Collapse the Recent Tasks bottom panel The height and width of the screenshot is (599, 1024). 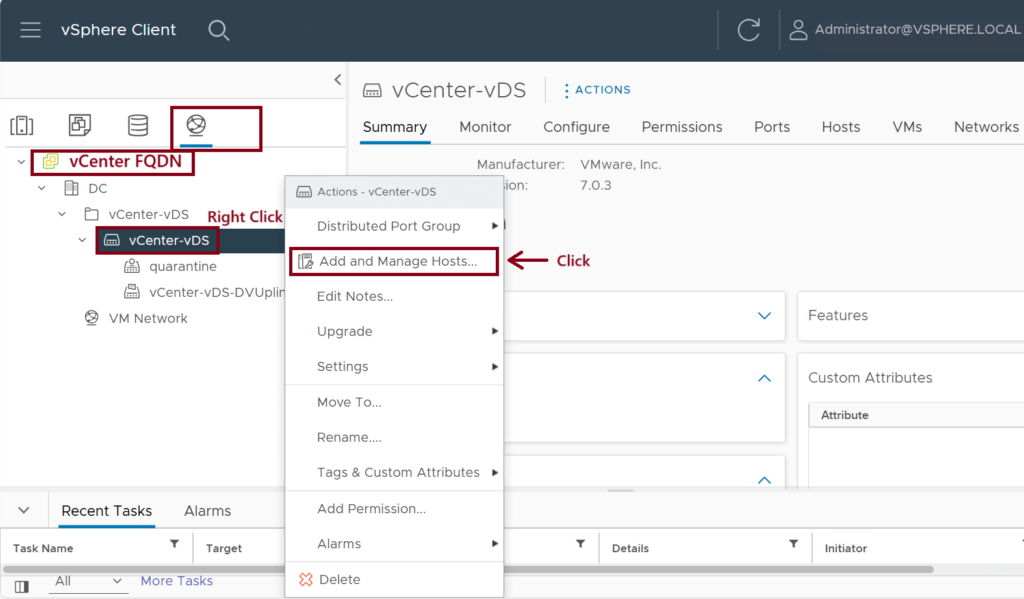pos(24,510)
